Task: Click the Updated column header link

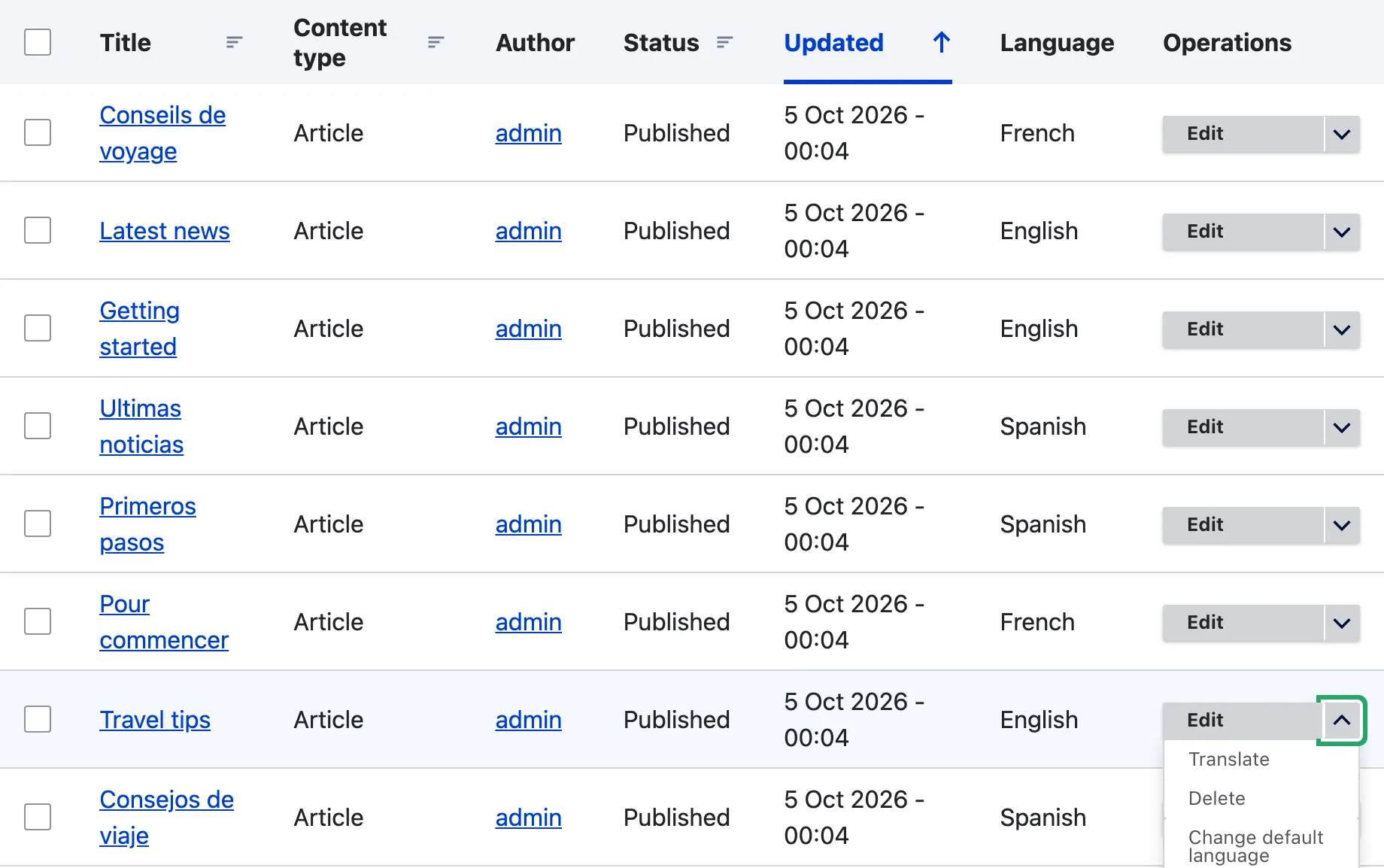Action: pyautogui.click(x=833, y=43)
